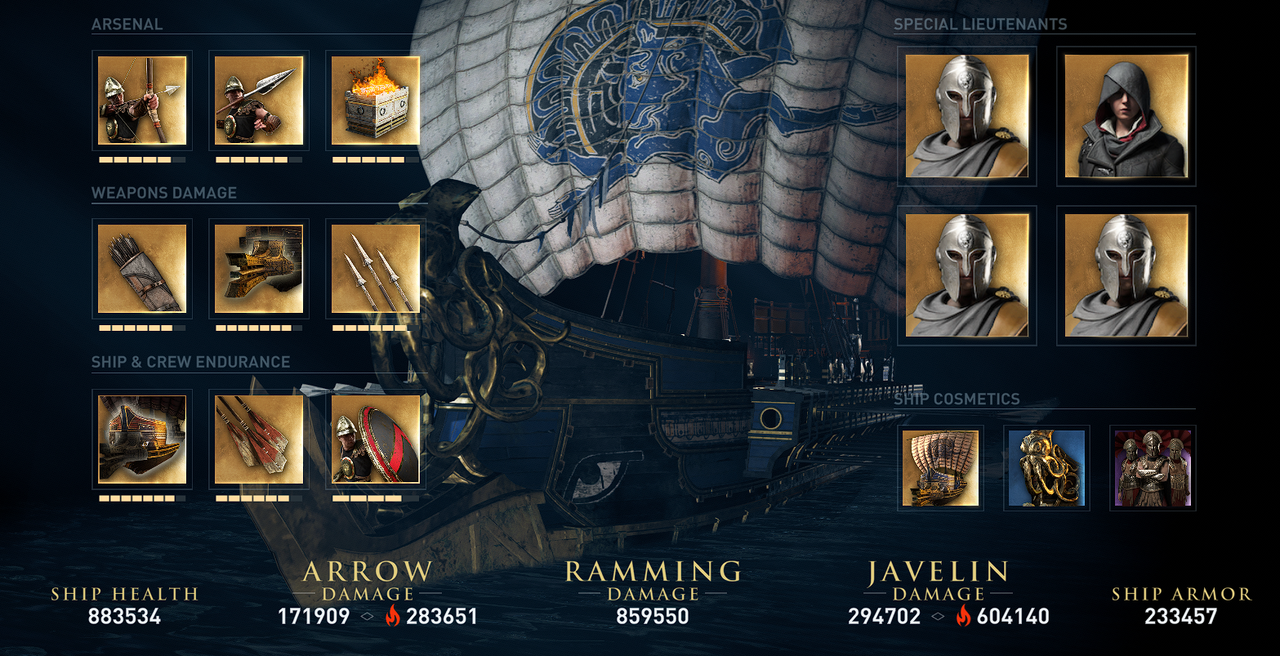
Task: Select the hooded special lieutenant portrait
Action: (1126, 116)
